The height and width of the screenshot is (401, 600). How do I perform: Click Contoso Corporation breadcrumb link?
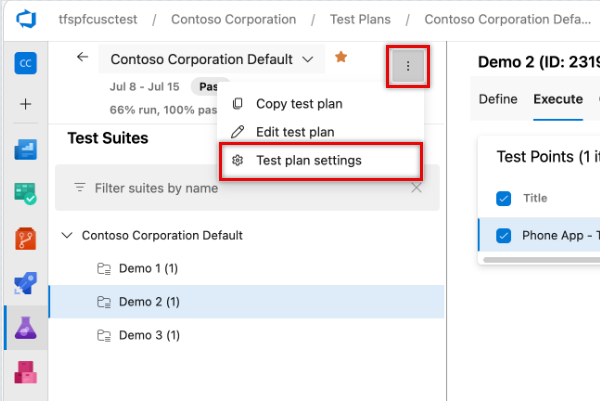(x=234, y=19)
